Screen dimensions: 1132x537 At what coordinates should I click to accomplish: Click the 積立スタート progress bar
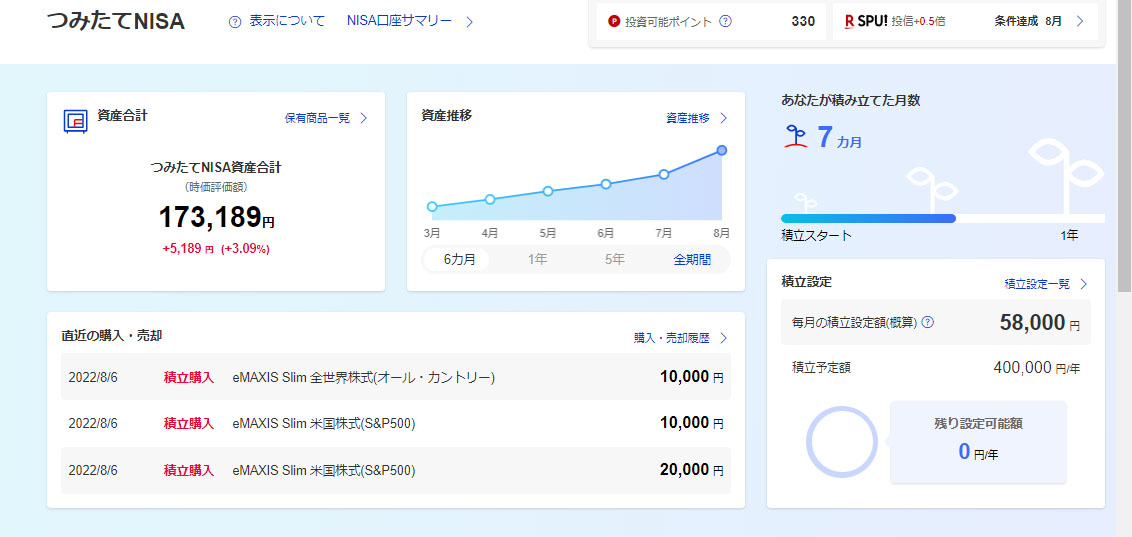[x=868, y=218]
